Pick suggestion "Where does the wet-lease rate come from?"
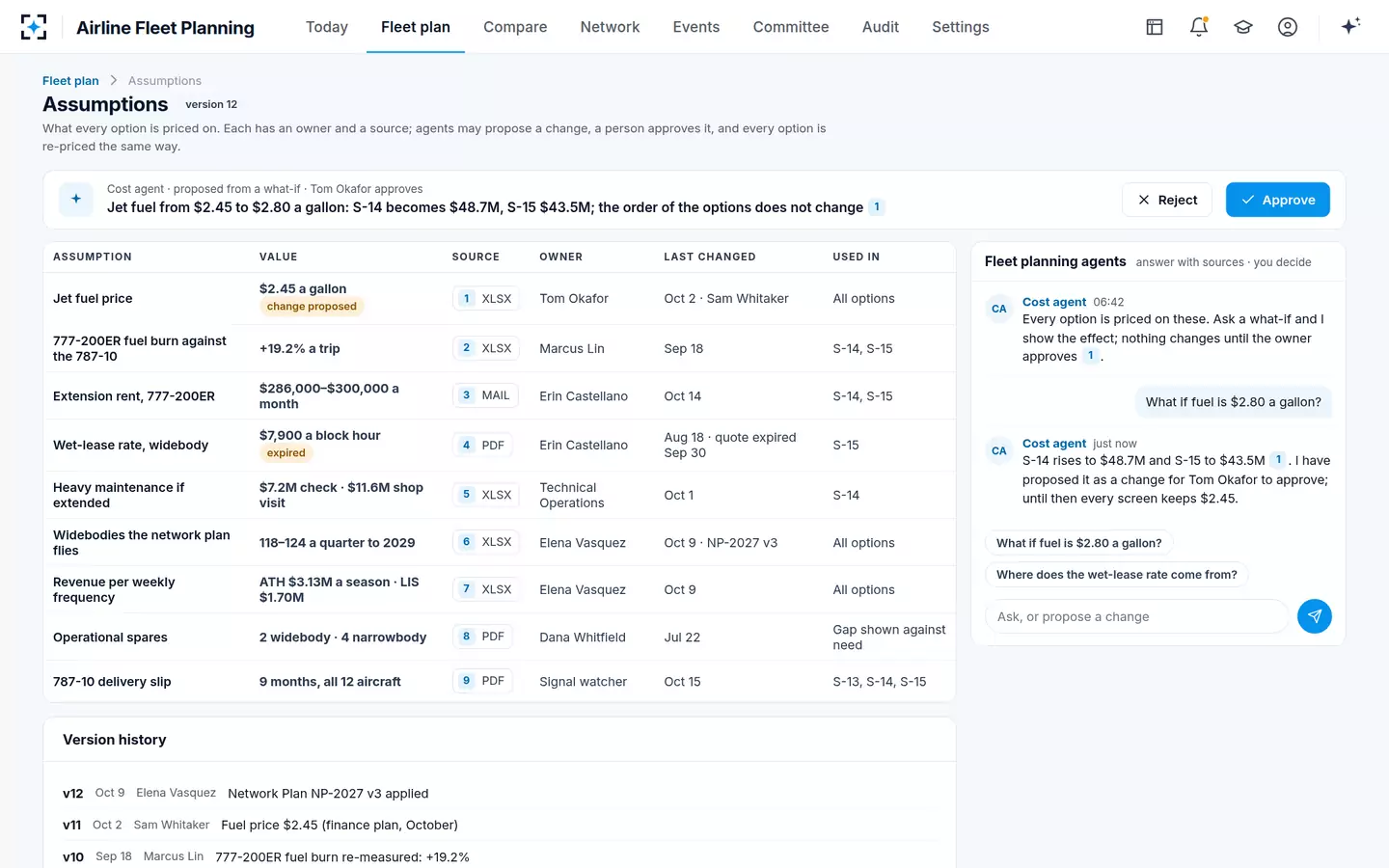The width and height of the screenshot is (1389, 868). tap(1116, 575)
